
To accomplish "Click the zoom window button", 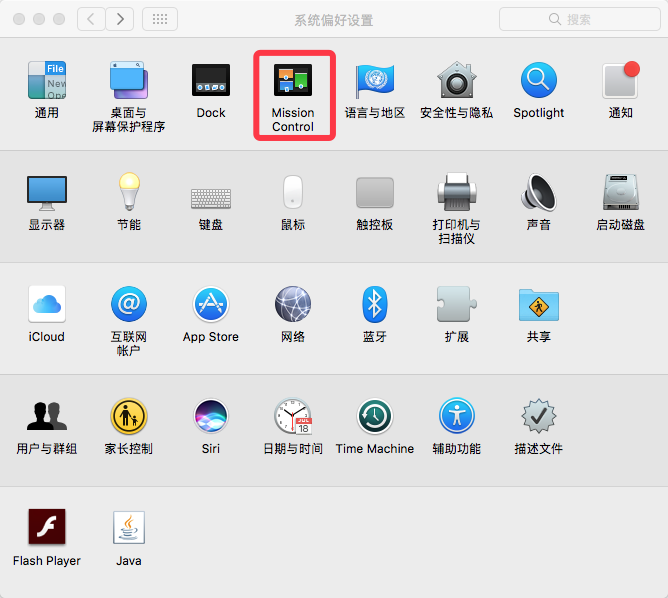I will pos(59,19).
